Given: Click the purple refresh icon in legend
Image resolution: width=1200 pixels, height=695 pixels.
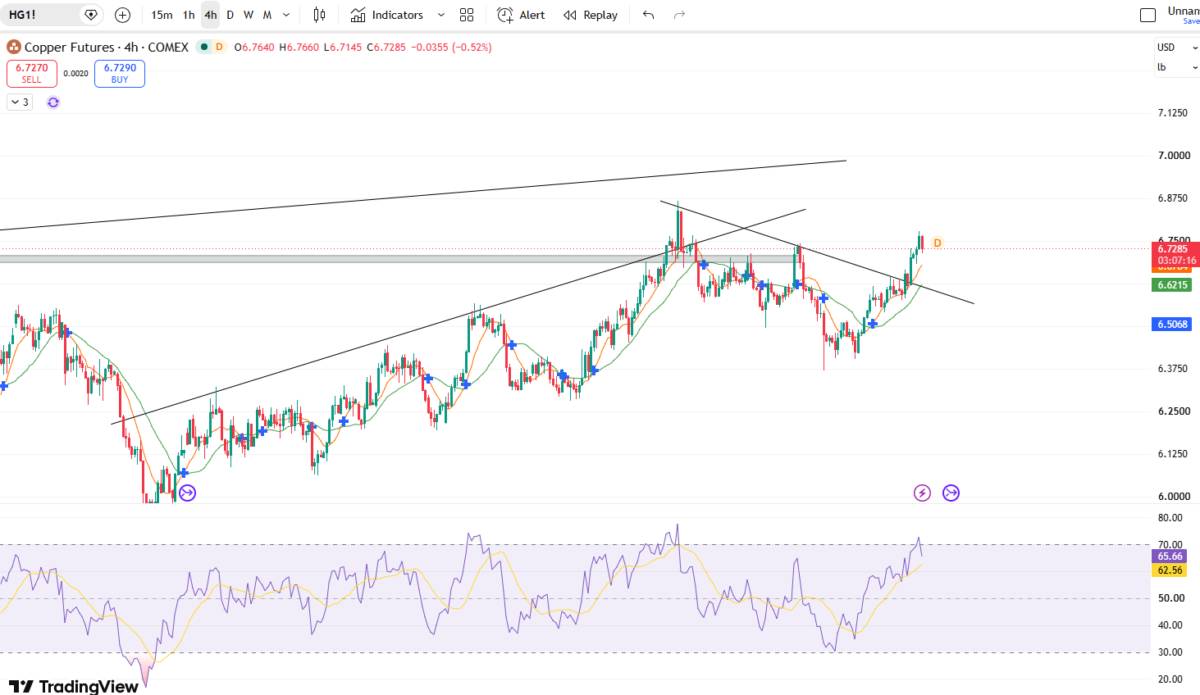Looking at the screenshot, I should (x=53, y=102).
